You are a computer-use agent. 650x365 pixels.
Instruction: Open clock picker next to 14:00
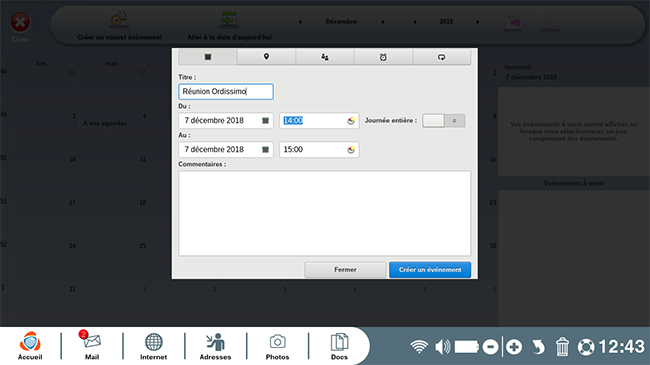pos(351,121)
